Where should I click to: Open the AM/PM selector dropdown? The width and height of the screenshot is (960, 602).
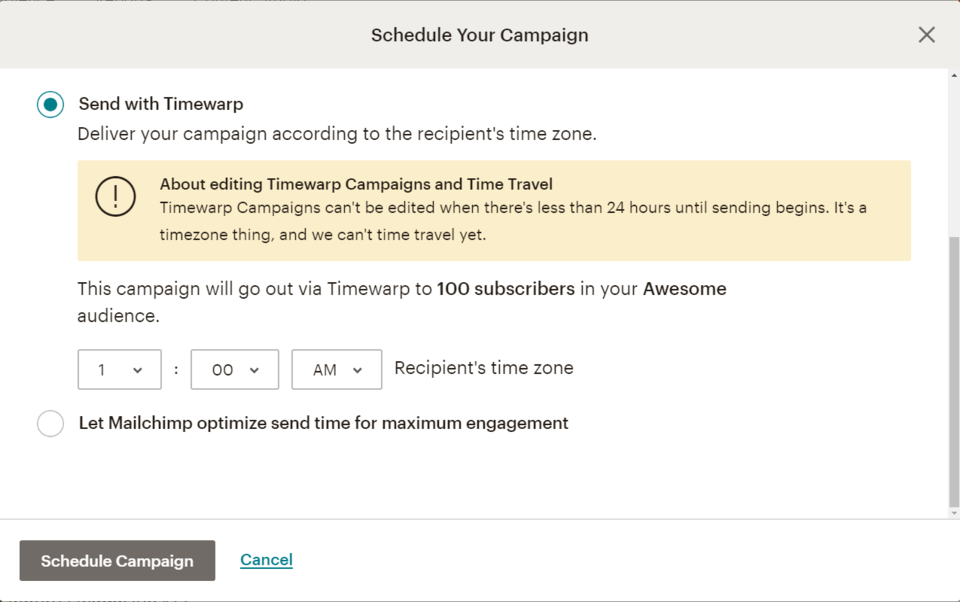tap(336, 369)
